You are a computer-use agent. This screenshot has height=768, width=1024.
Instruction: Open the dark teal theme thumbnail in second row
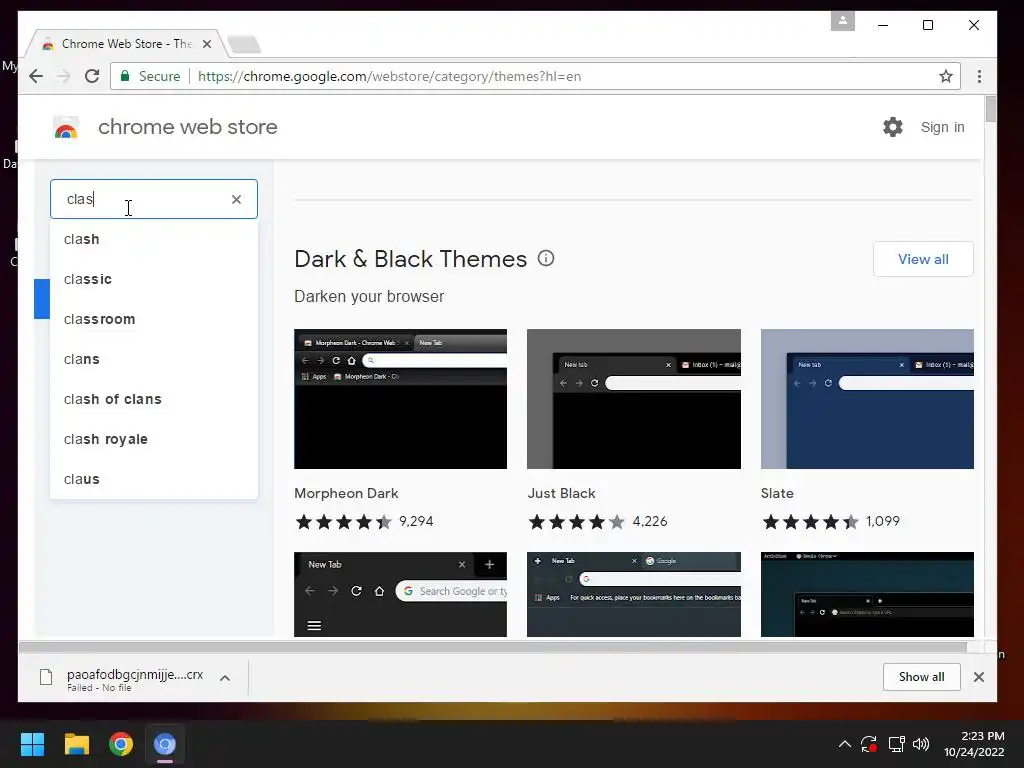pos(867,594)
